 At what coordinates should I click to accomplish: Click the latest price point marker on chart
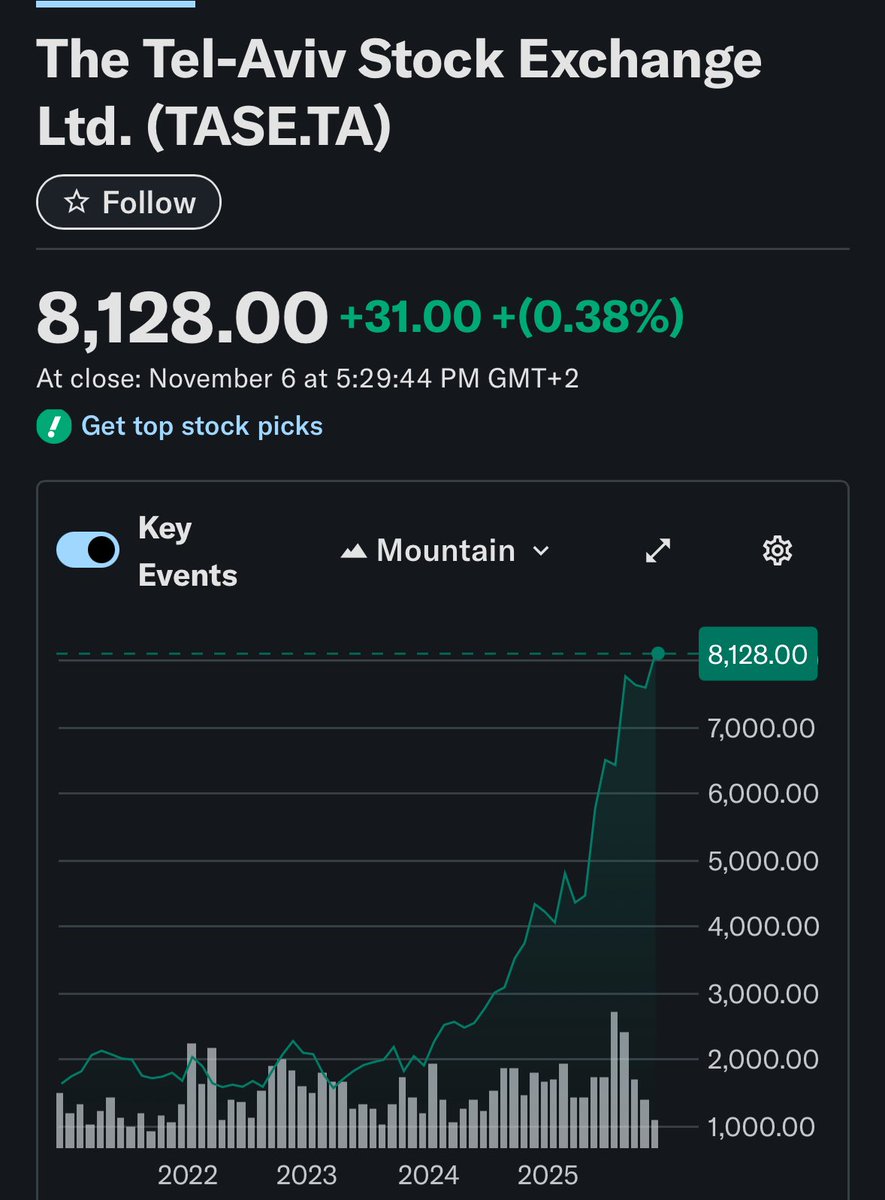[658, 654]
